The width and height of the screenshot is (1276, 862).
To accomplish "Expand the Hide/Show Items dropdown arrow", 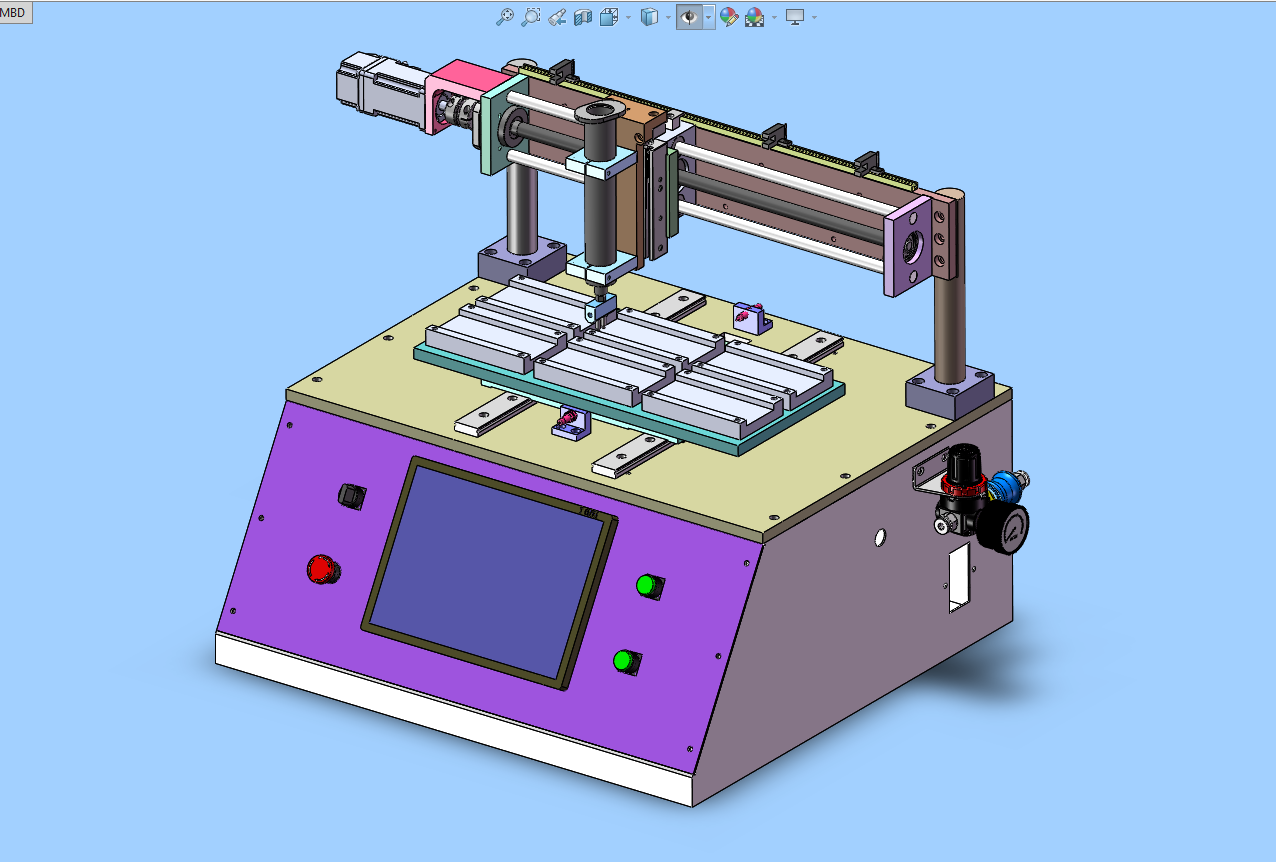I will point(708,17).
